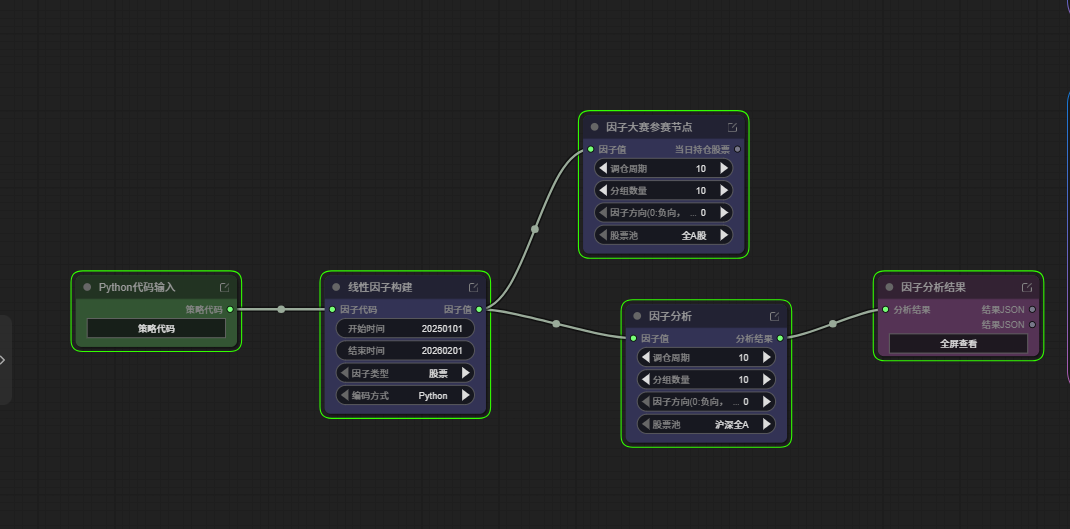Toggle collapse dot on 线性因子构建 node header
1070x529 pixels.
(x=336, y=287)
